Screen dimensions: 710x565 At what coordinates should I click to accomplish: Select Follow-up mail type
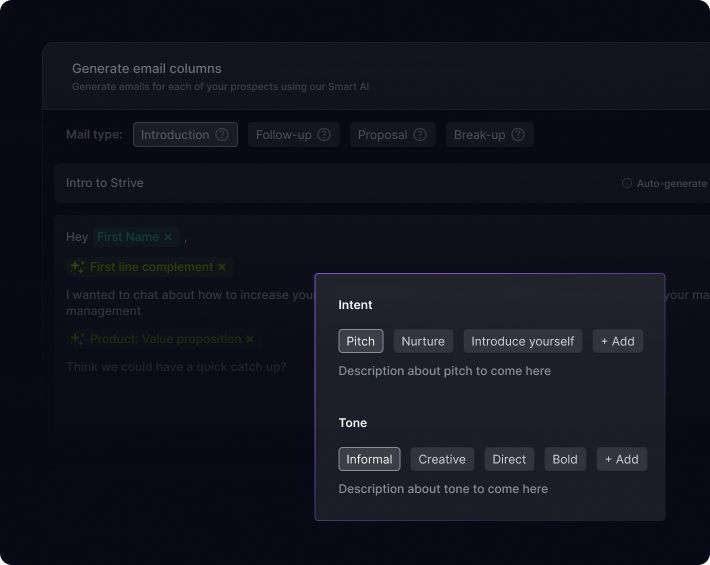293,134
